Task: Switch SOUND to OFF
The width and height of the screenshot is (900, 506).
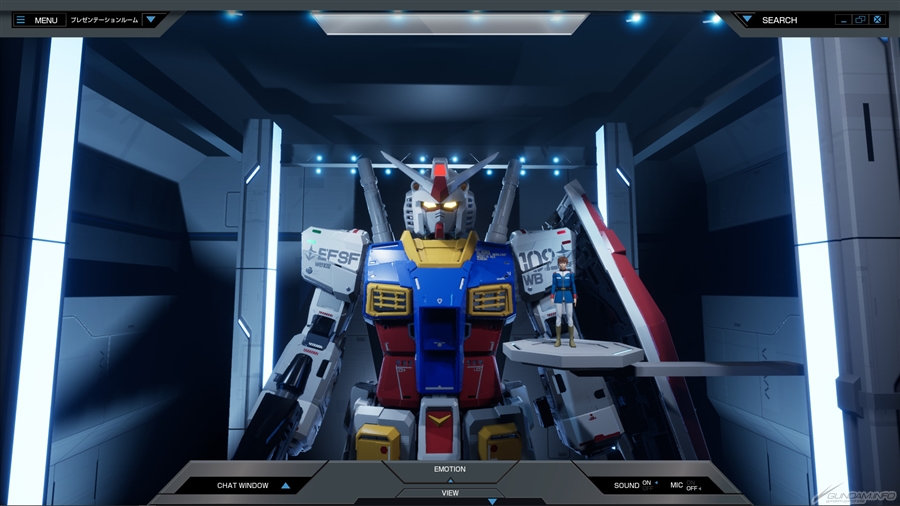Action: [x=647, y=489]
